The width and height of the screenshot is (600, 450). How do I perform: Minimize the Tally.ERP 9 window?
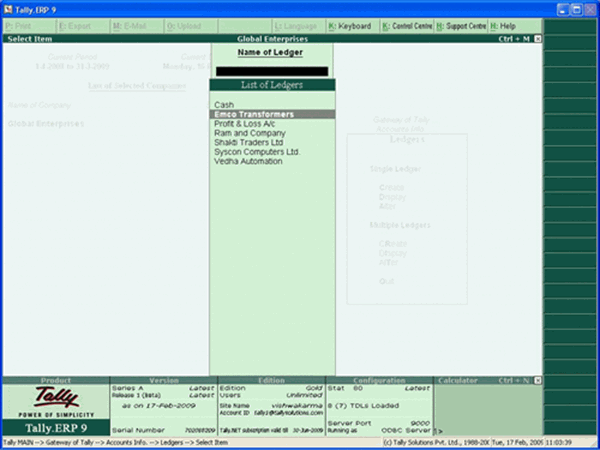tap(563, 10)
